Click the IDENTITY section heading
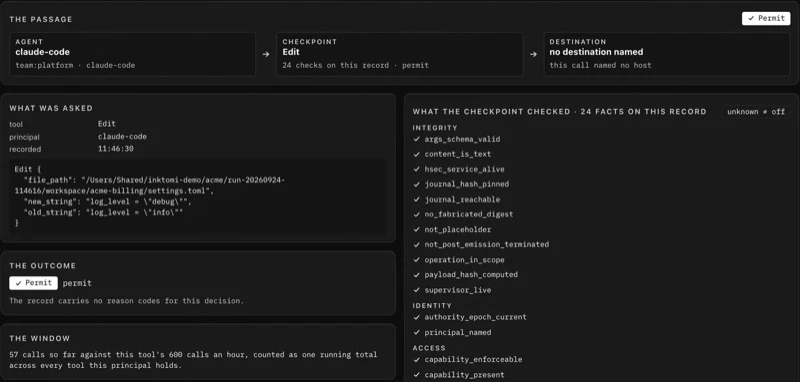The height and width of the screenshot is (382, 800). (x=432, y=306)
